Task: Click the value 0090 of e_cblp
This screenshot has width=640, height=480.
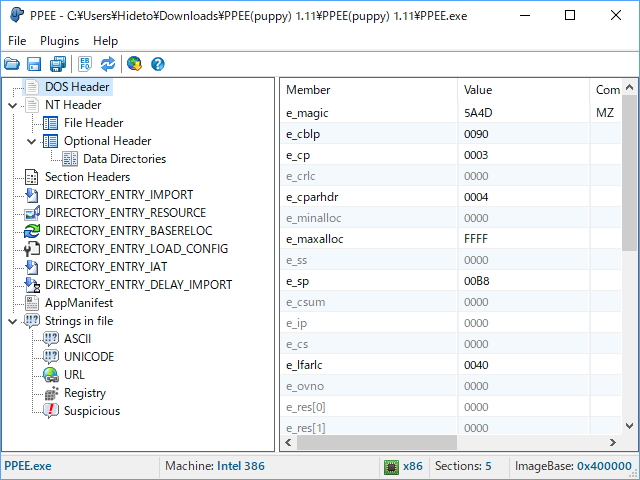Action: (476, 134)
